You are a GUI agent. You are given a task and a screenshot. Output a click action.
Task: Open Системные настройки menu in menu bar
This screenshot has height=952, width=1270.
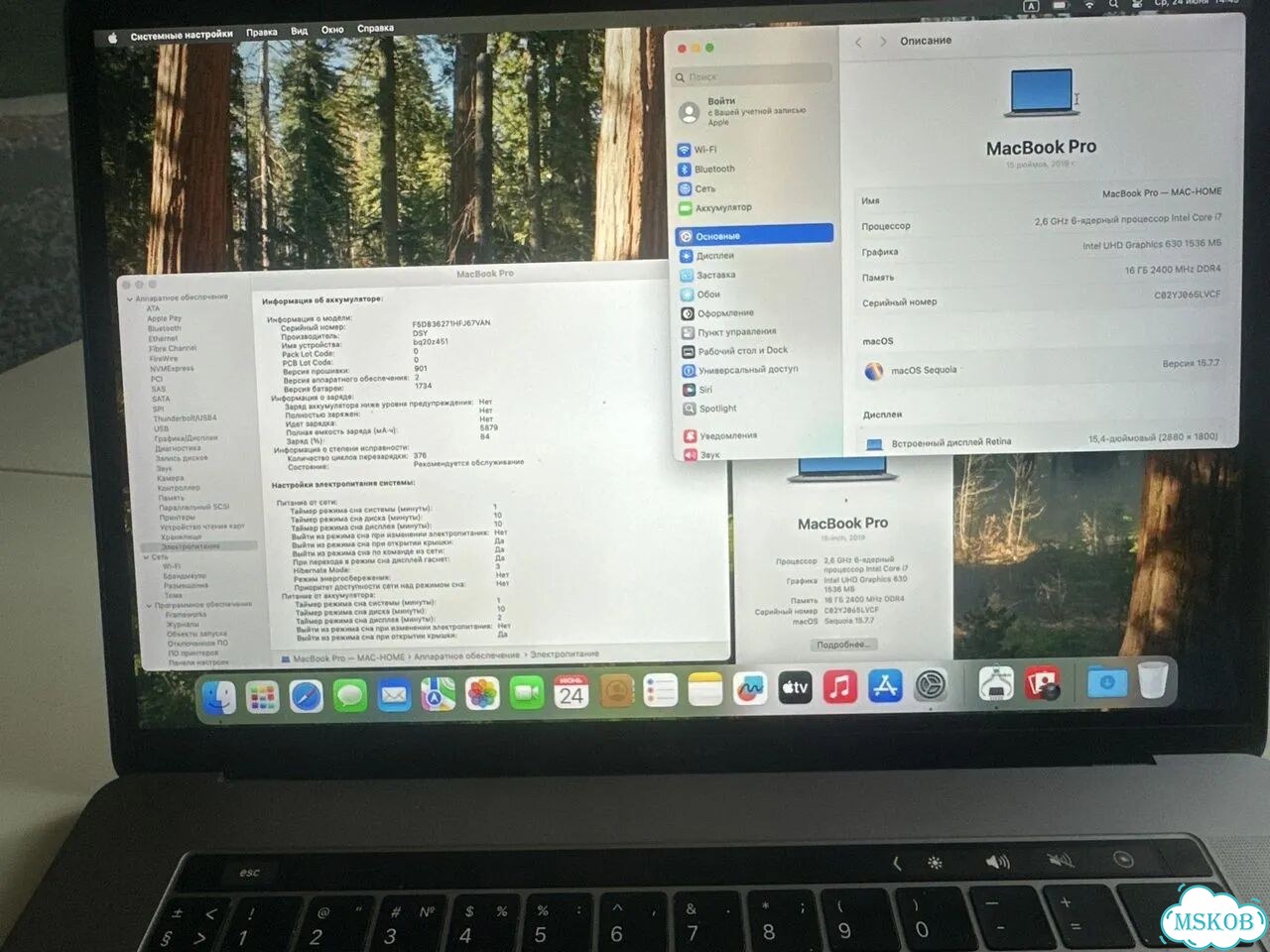pos(182,35)
